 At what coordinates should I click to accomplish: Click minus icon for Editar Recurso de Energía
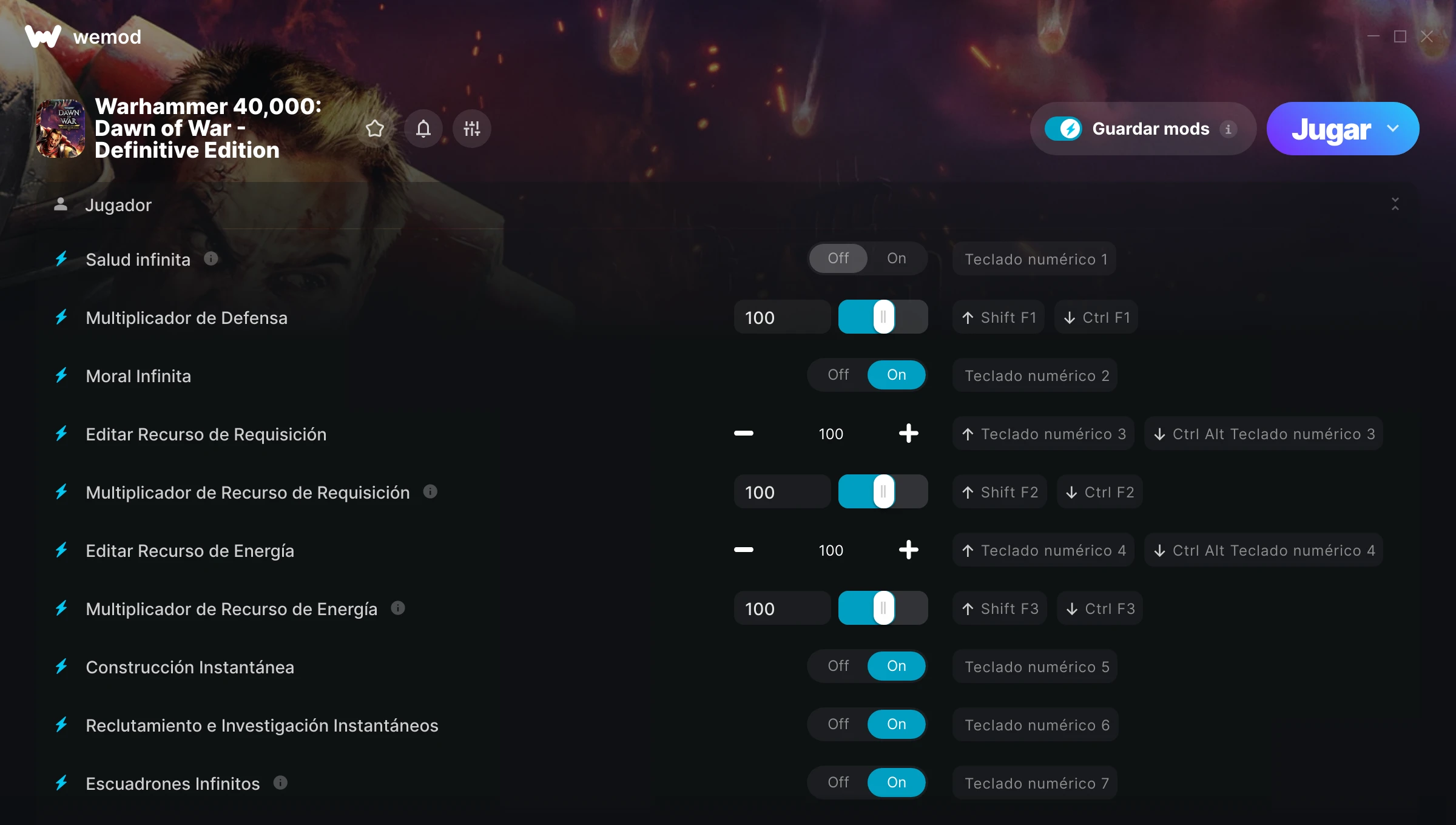click(744, 550)
